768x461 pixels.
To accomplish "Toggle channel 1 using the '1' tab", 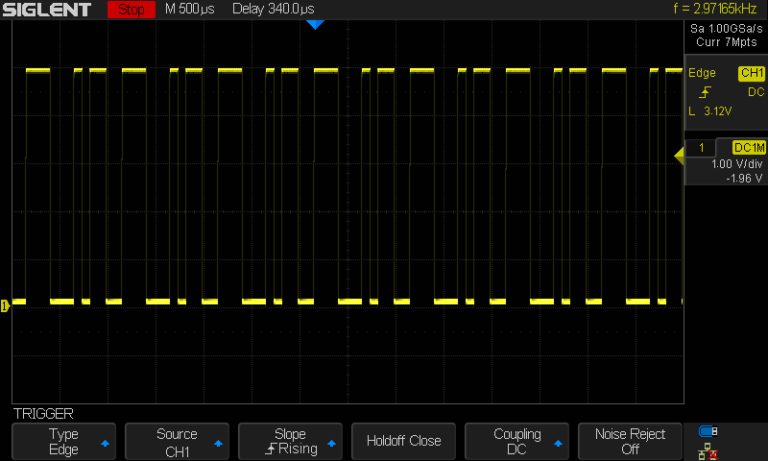I will pyautogui.click(x=703, y=147).
